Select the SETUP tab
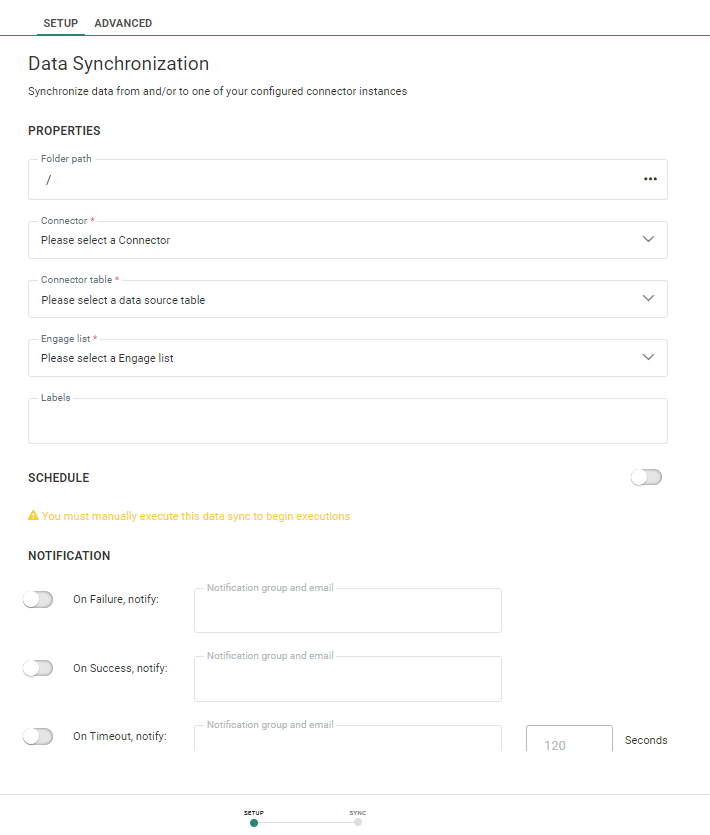 tap(63, 22)
